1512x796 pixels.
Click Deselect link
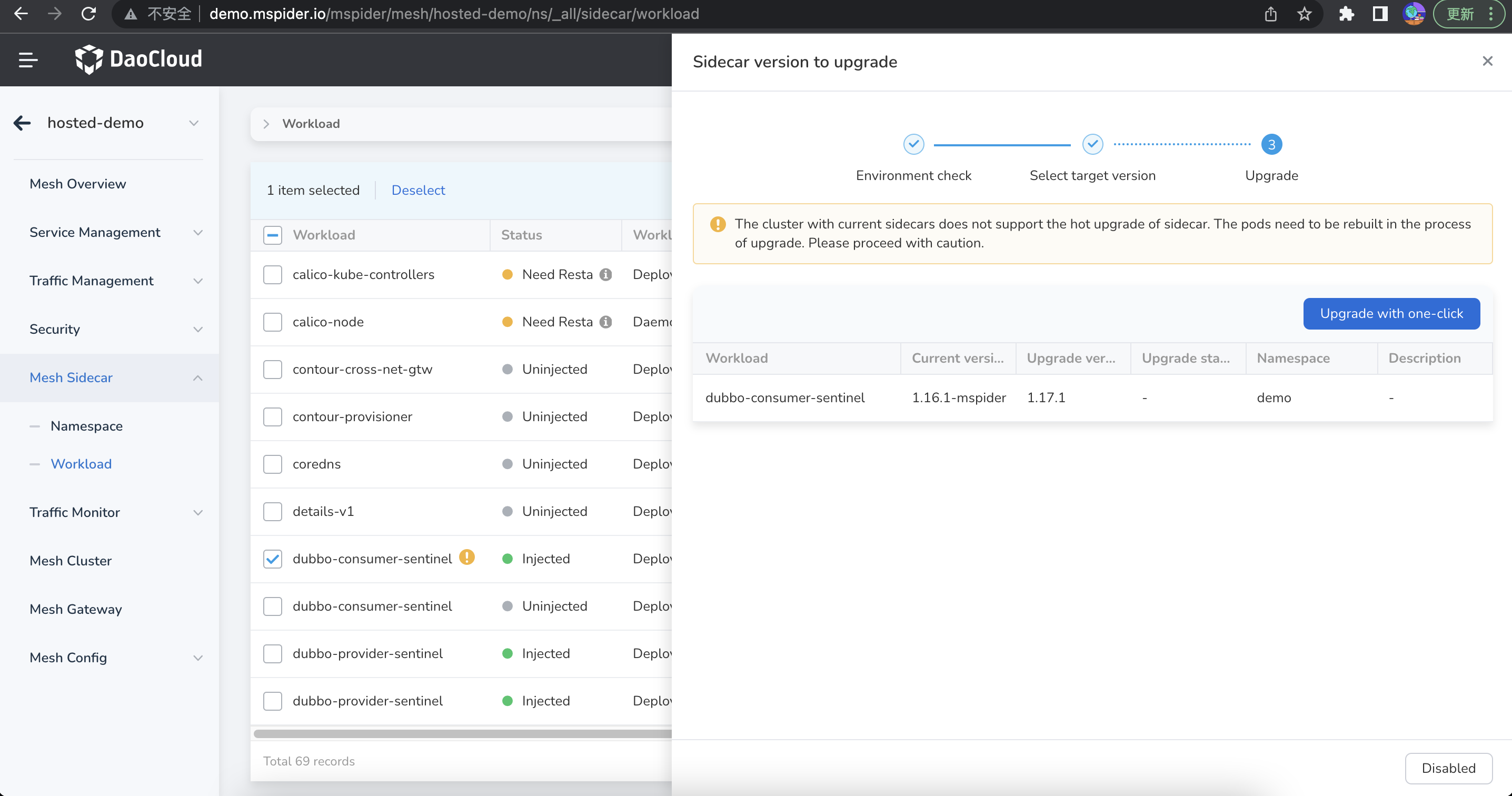(x=418, y=190)
